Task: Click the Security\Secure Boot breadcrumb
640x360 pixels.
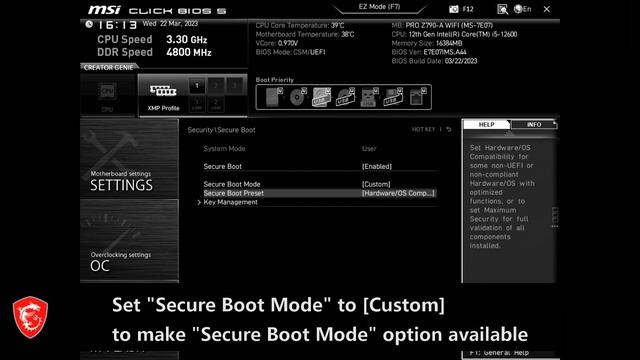Action: [x=221, y=130]
